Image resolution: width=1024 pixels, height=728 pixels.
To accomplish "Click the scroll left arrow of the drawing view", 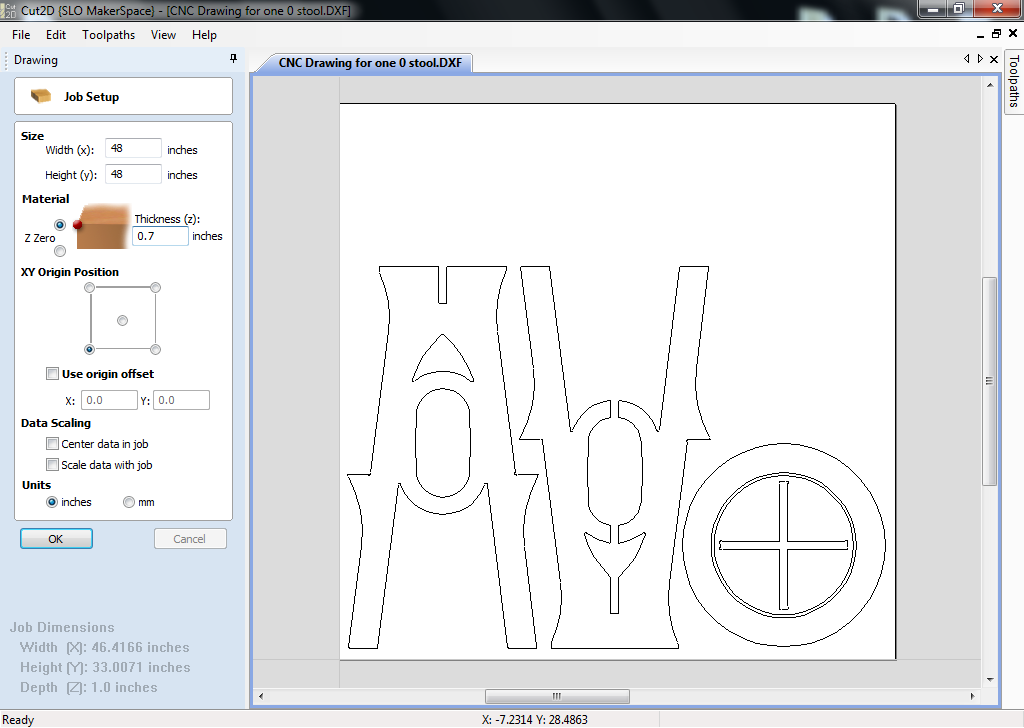I will click(261, 696).
